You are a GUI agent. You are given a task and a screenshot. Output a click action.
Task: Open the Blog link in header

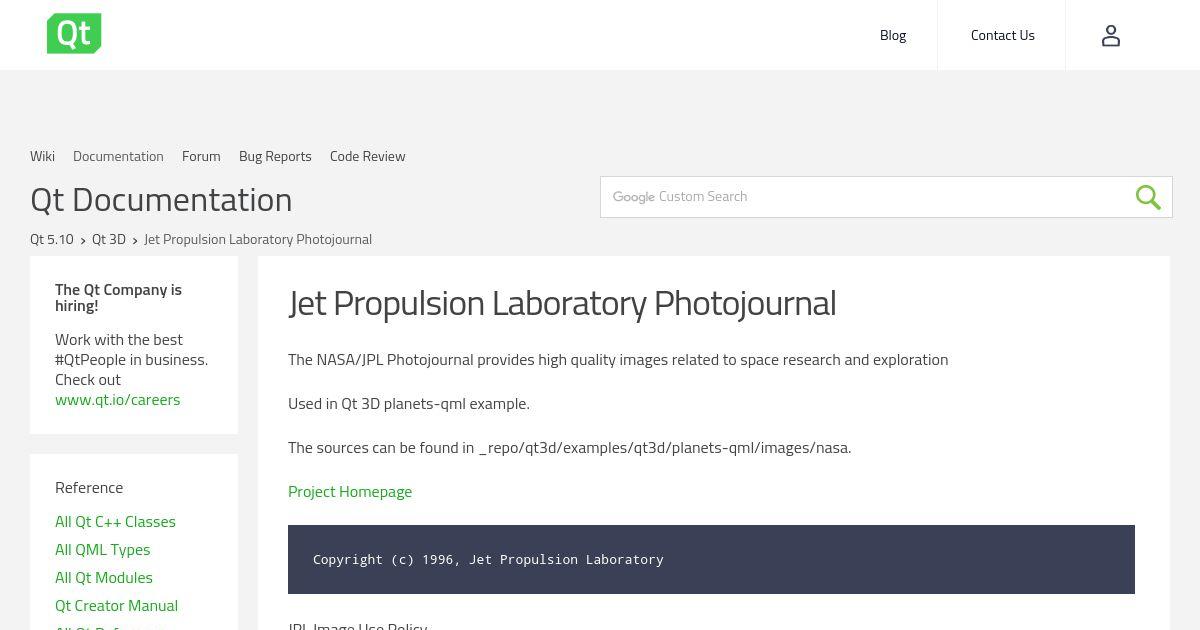click(x=893, y=35)
